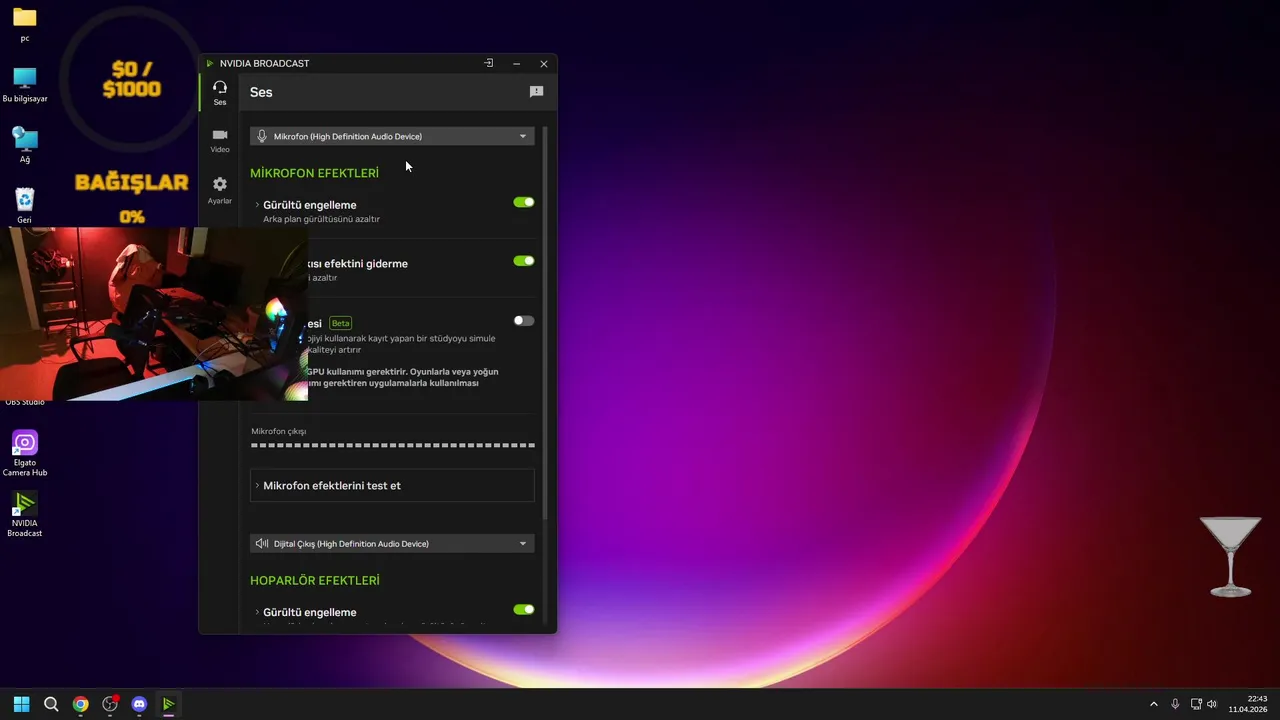Switch to the Video tab
1280x720 pixels.
220,141
